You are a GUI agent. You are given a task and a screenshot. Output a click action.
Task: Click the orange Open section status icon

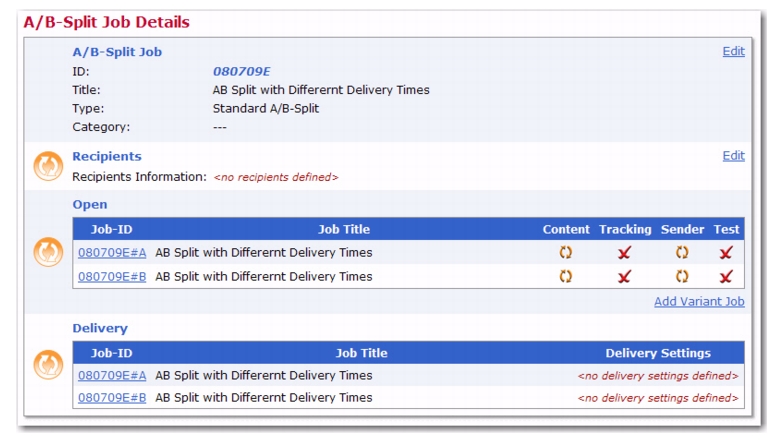point(48,252)
